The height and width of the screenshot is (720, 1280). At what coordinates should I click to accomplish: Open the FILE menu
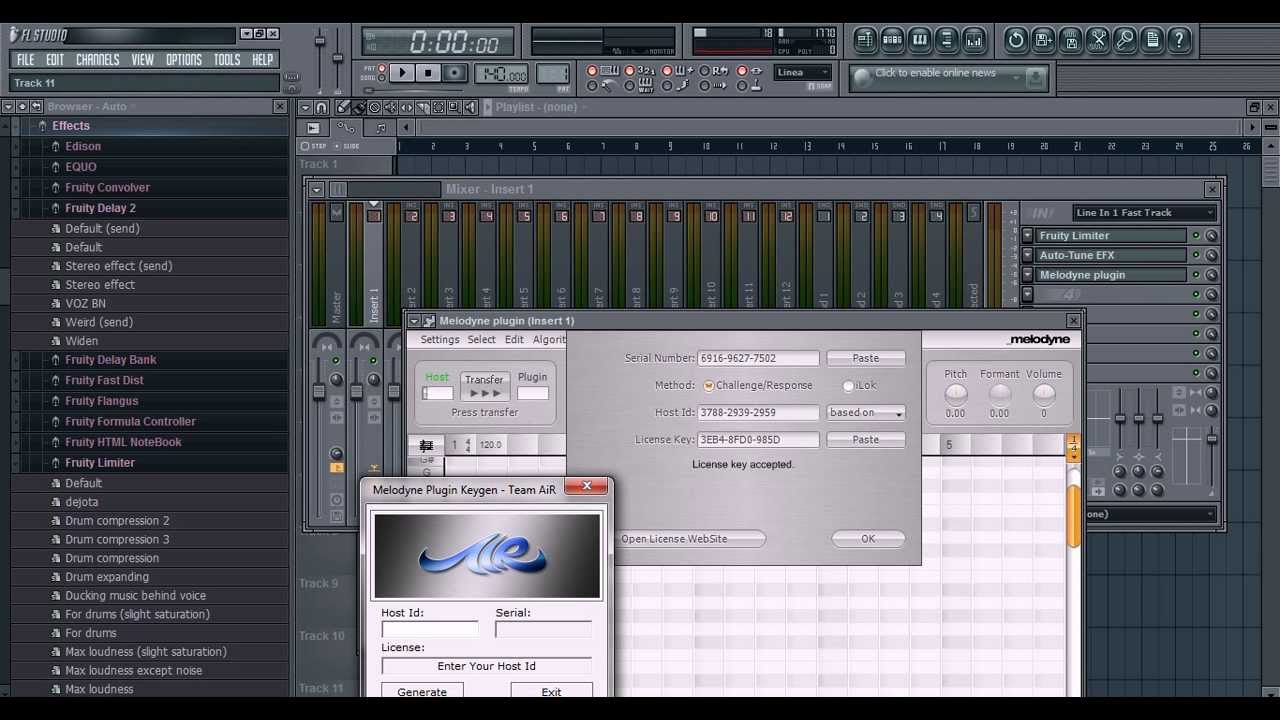pyautogui.click(x=25, y=60)
